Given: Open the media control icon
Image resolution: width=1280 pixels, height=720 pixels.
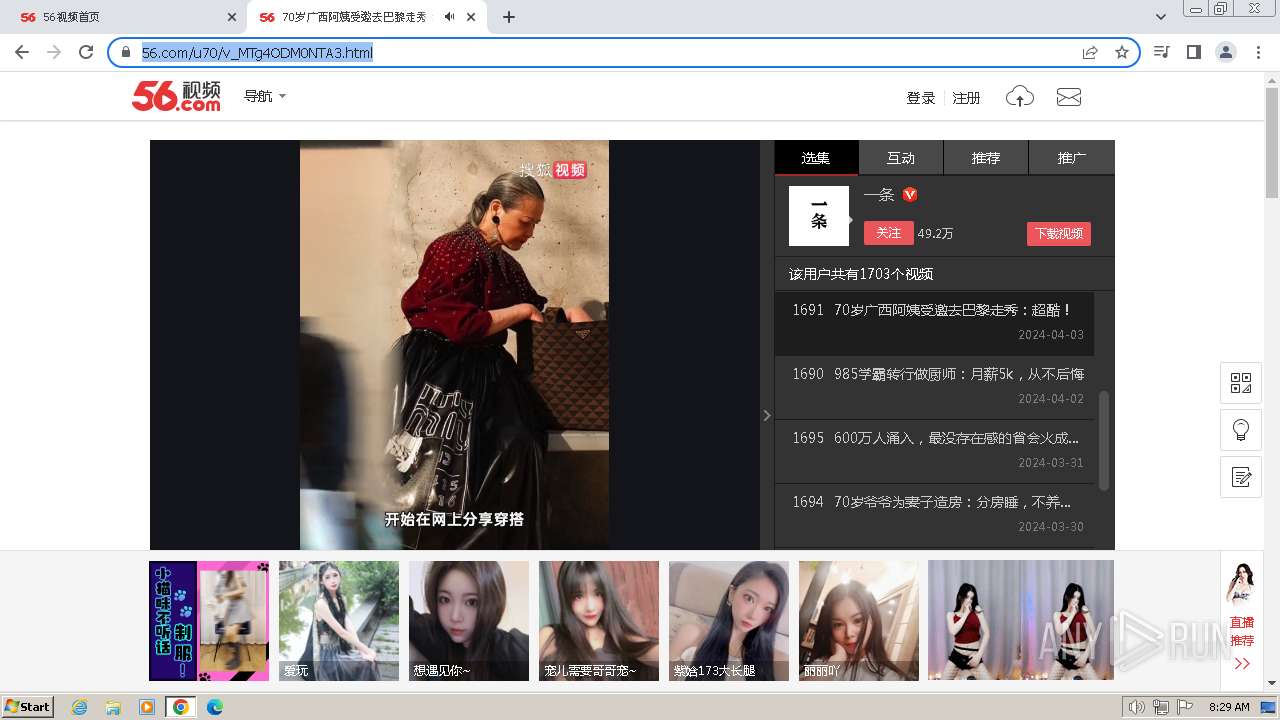Looking at the screenshot, I should [1161, 52].
